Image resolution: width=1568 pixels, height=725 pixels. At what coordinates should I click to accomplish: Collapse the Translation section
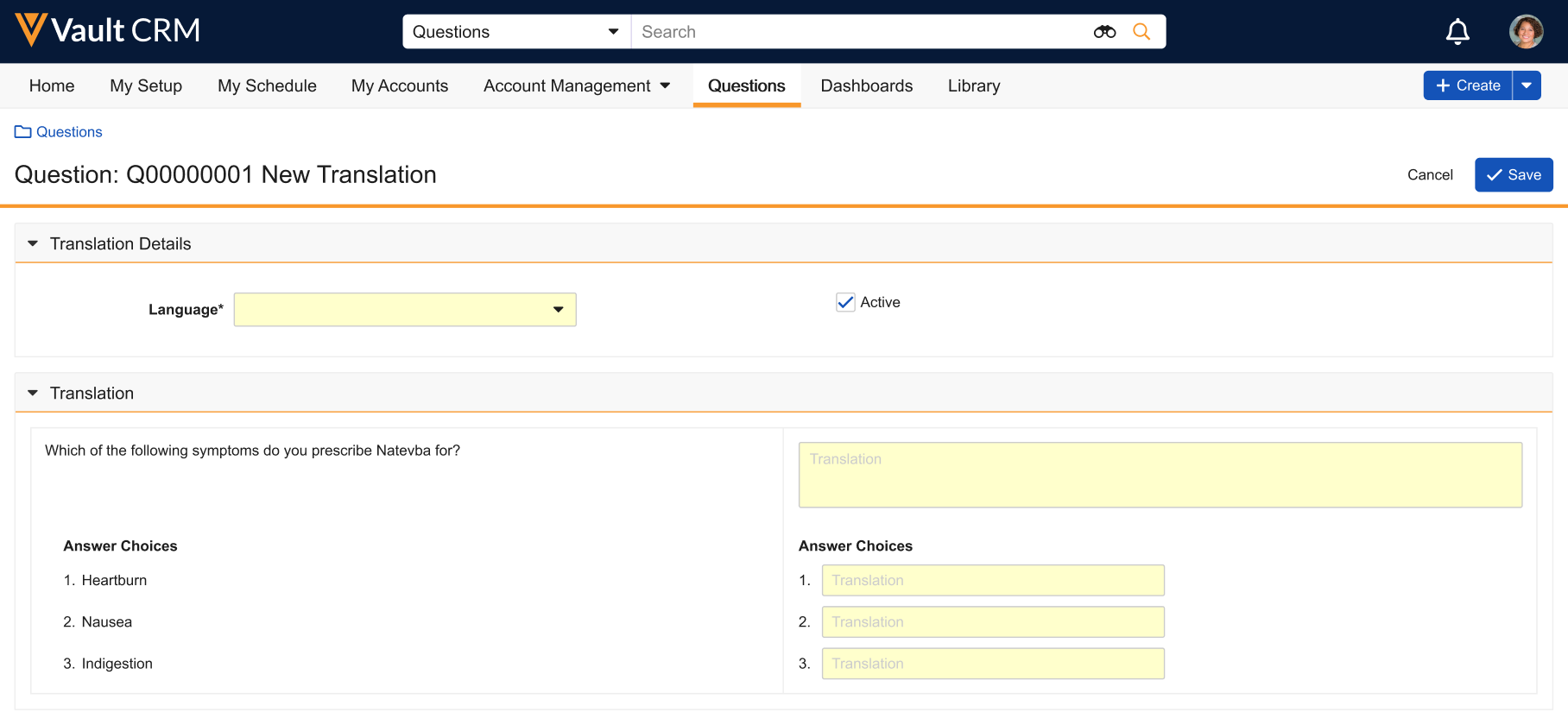click(33, 394)
